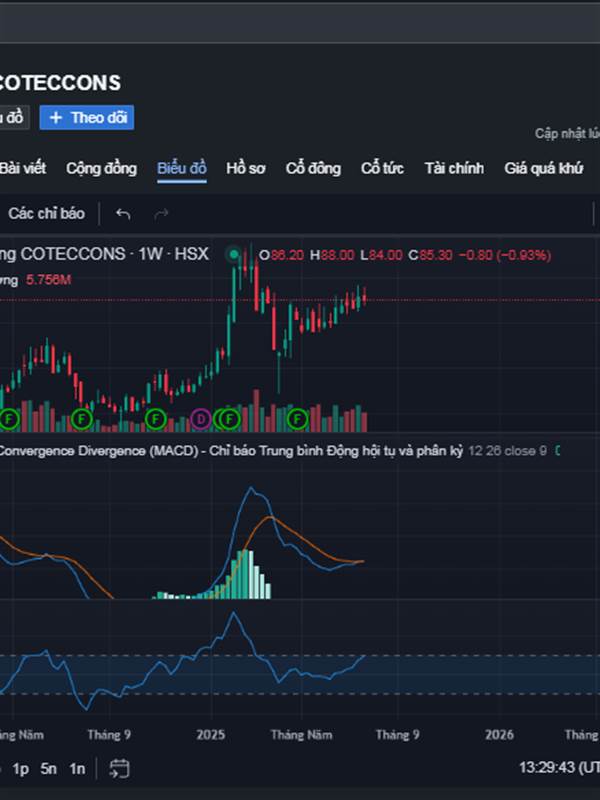Open the Bài viết tab
The width and height of the screenshot is (600, 800).
coord(23,168)
